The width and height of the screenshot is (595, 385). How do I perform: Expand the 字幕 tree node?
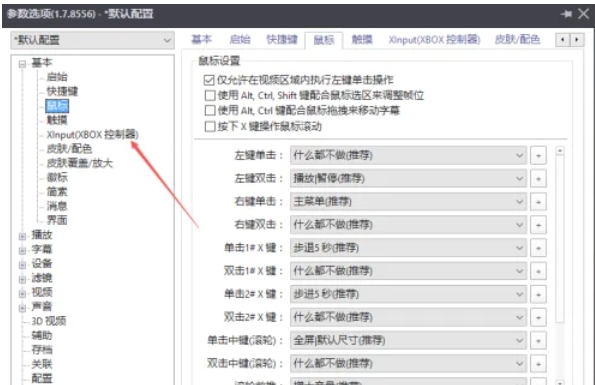point(22,250)
